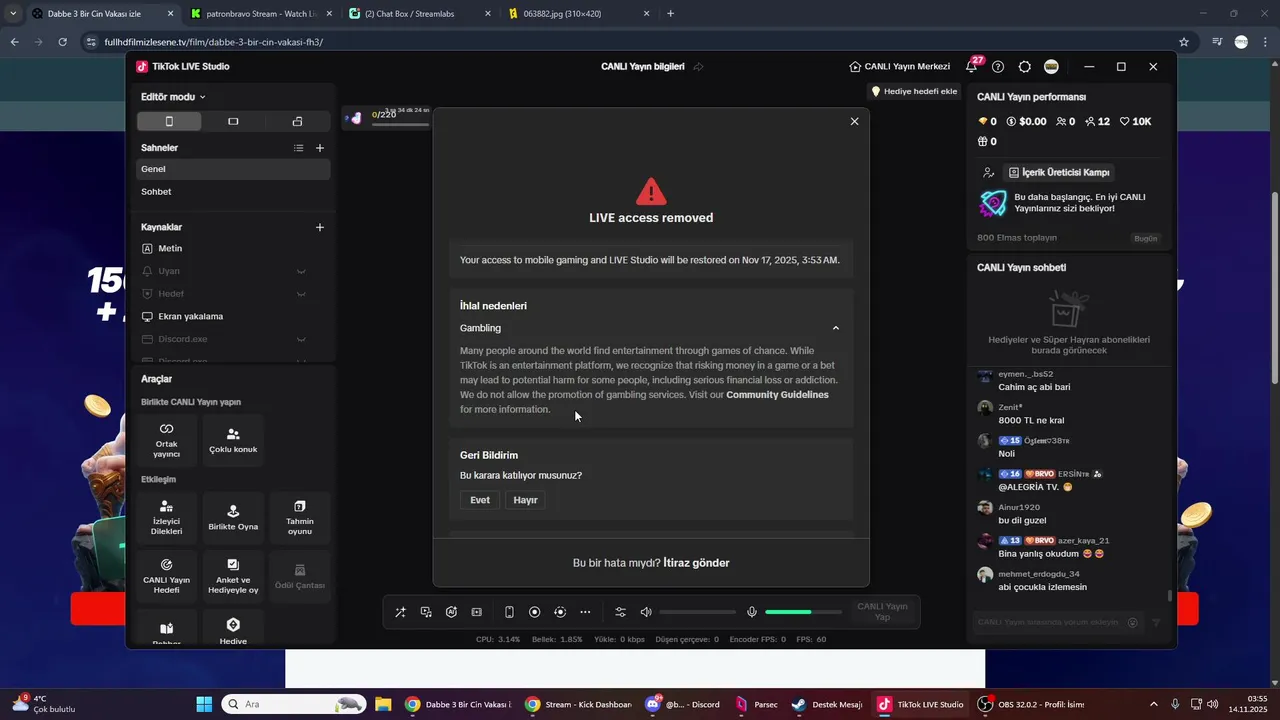Switch to the patronbravo Stream browser tab

click(260, 14)
